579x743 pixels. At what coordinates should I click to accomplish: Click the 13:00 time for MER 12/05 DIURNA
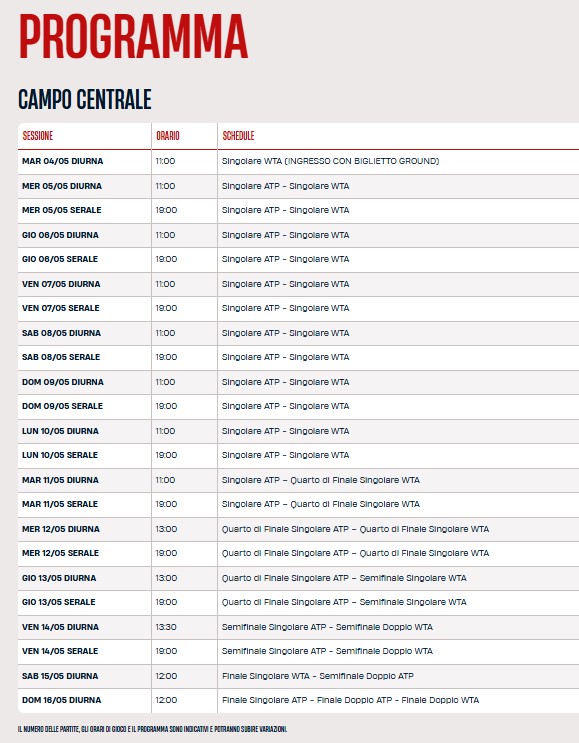pos(166,529)
